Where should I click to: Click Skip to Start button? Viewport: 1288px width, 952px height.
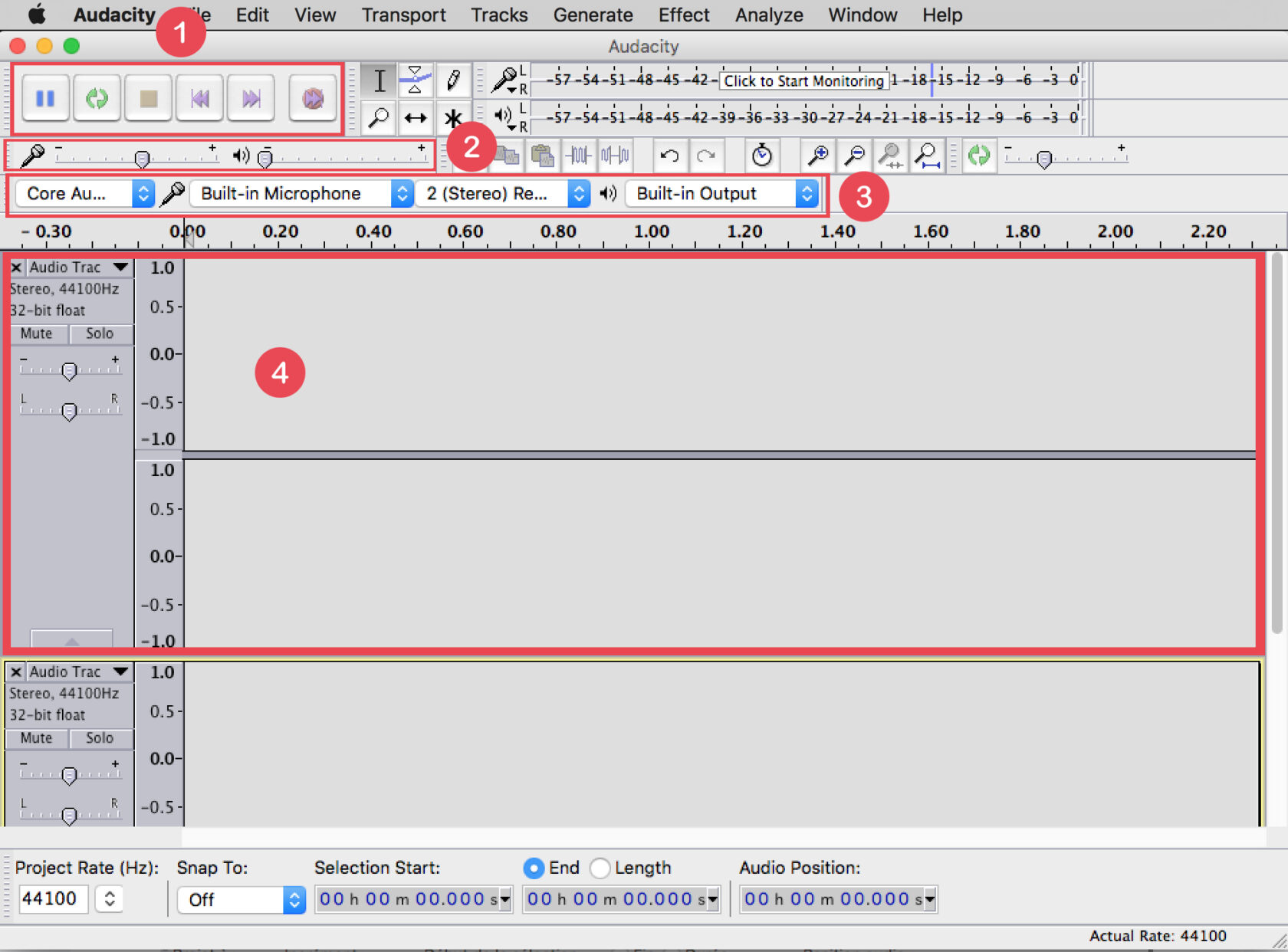pos(199,98)
